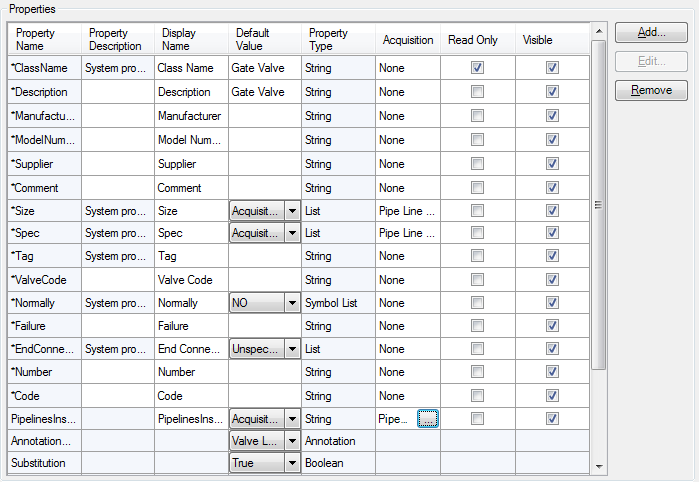This screenshot has width=700, height=482.
Task: Click the Add... button
Action: tap(651, 32)
